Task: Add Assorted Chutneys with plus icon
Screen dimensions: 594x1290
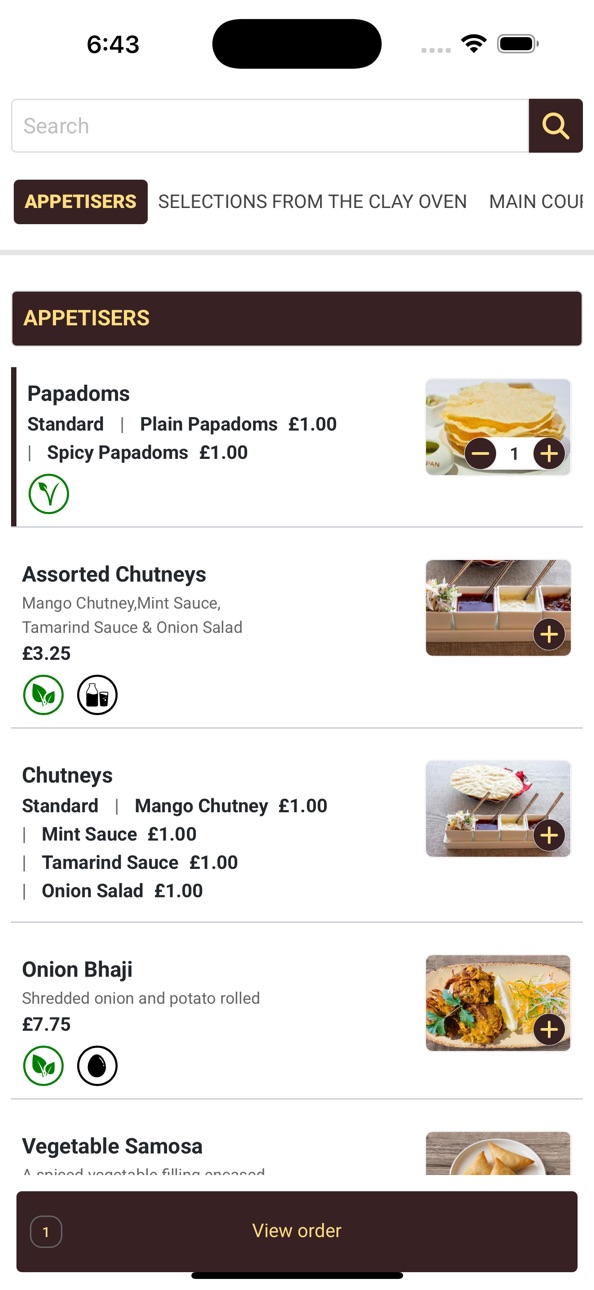Action: [x=549, y=634]
